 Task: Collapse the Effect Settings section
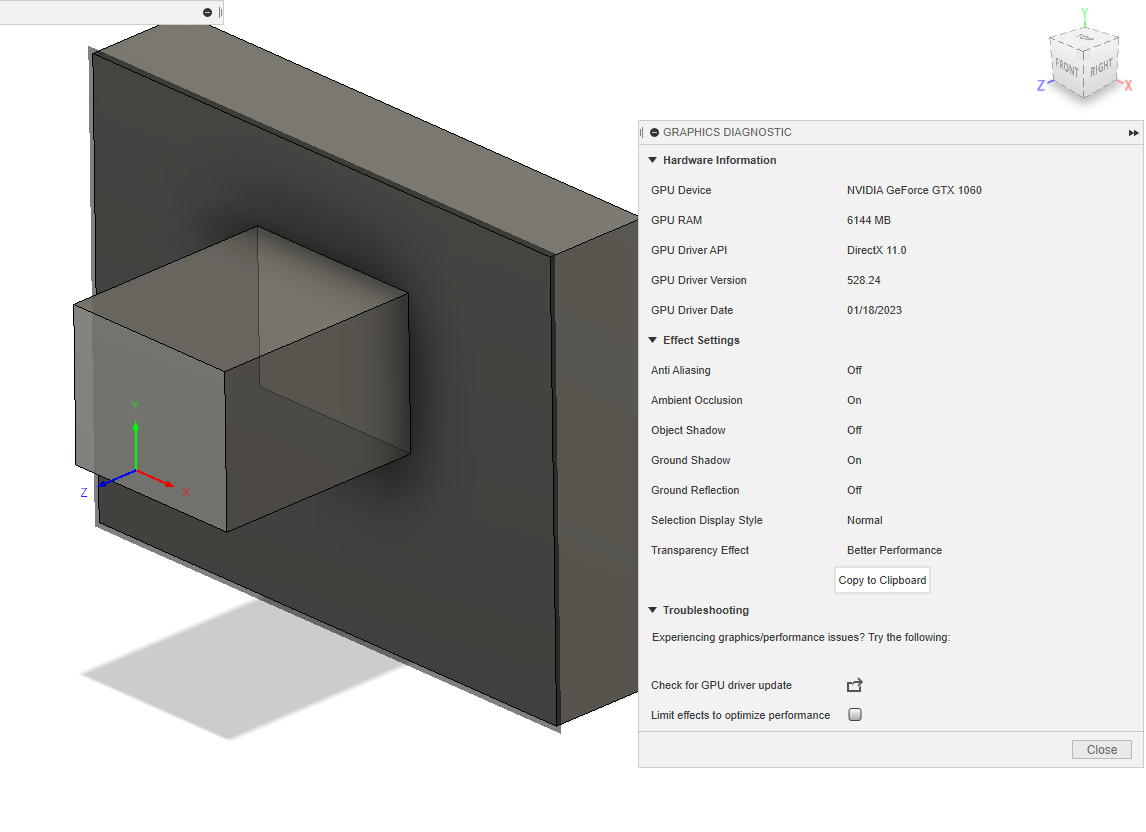tap(652, 340)
